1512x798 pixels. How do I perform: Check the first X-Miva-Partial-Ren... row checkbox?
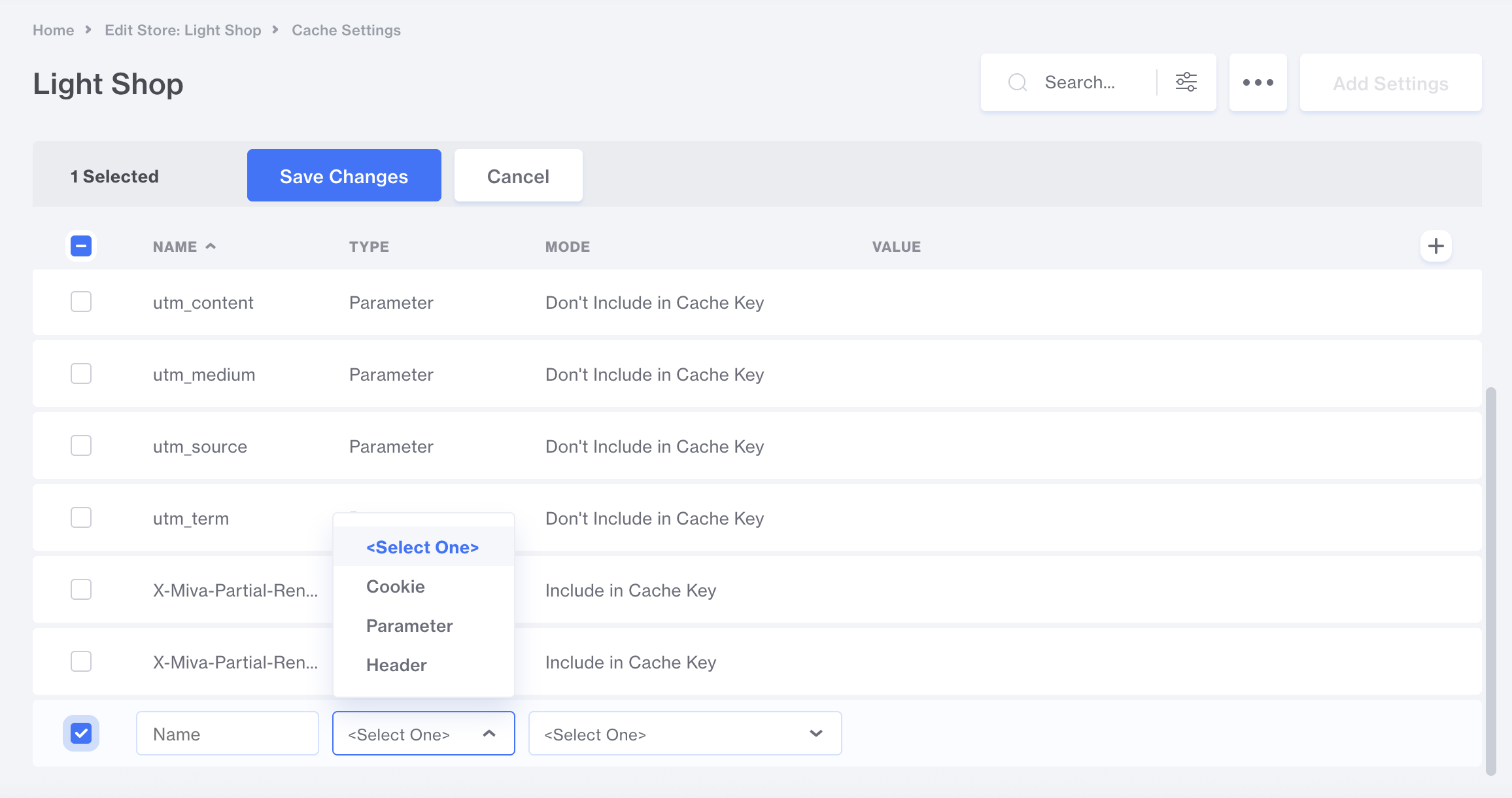[81, 589]
